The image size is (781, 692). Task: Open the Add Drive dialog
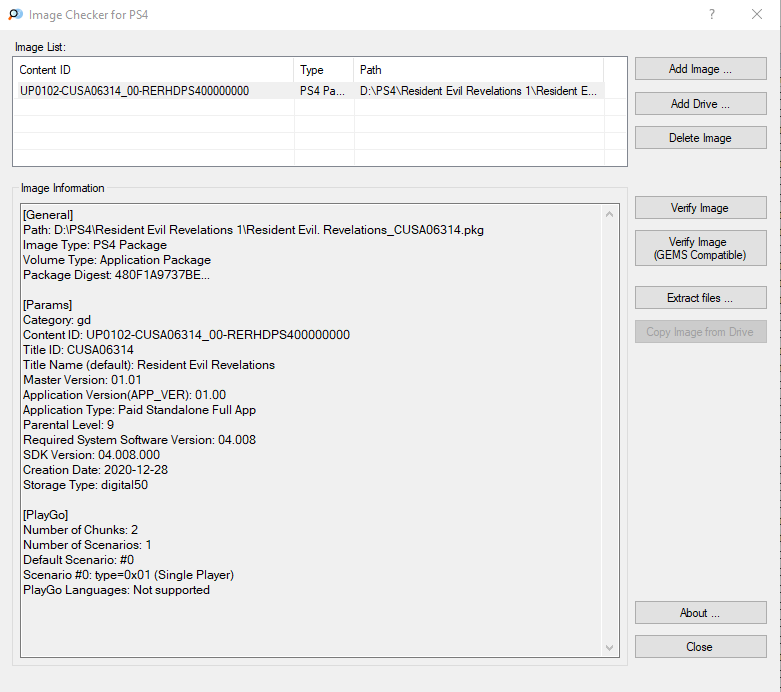[x=700, y=104]
